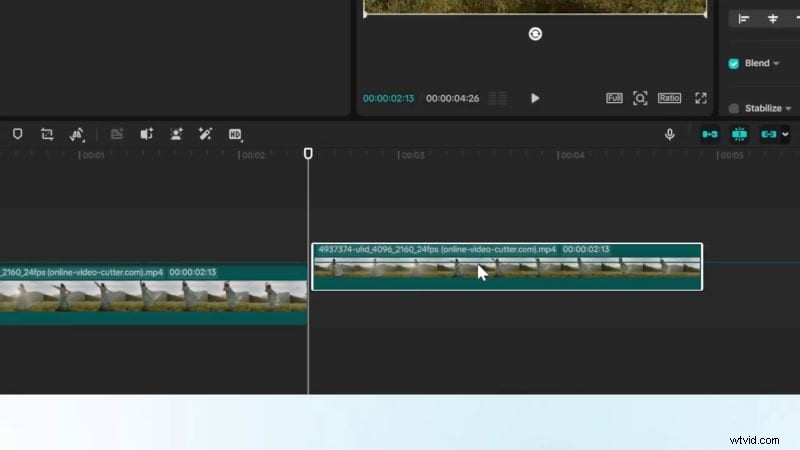Click the microphone record voiceover icon

(x=670, y=134)
